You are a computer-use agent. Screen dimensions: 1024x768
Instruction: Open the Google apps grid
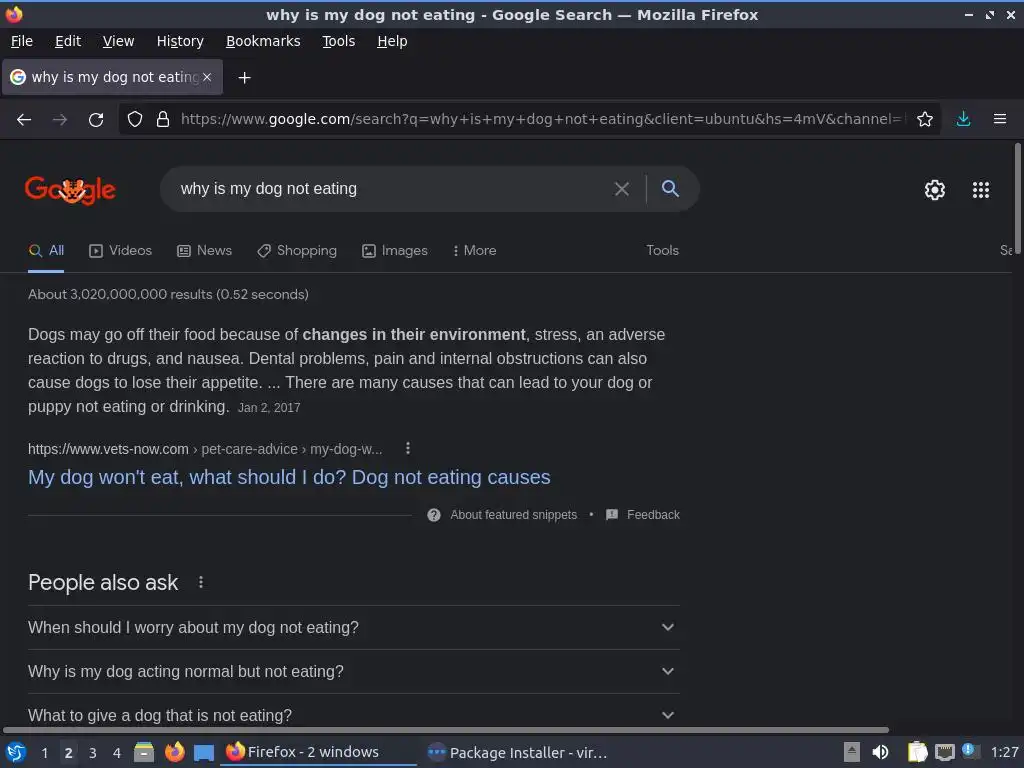tap(980, 190)
